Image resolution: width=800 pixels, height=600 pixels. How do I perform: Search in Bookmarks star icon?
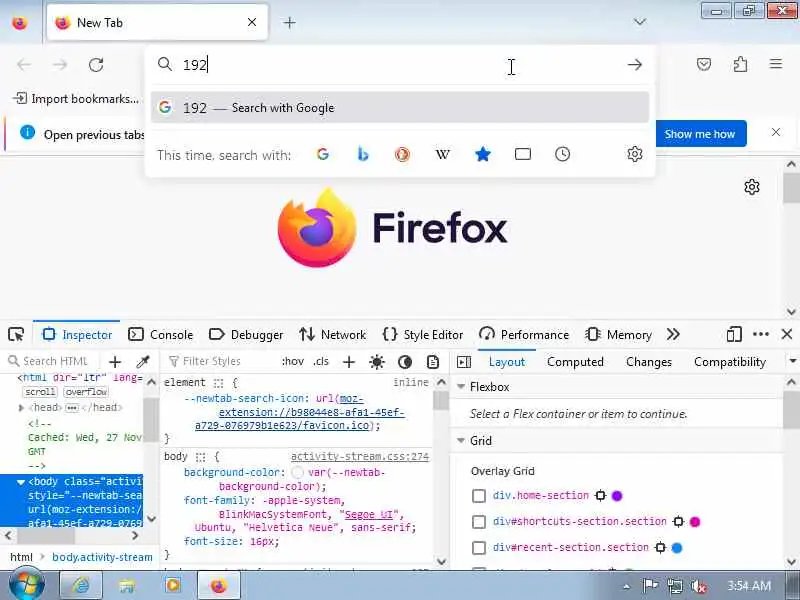483,154
